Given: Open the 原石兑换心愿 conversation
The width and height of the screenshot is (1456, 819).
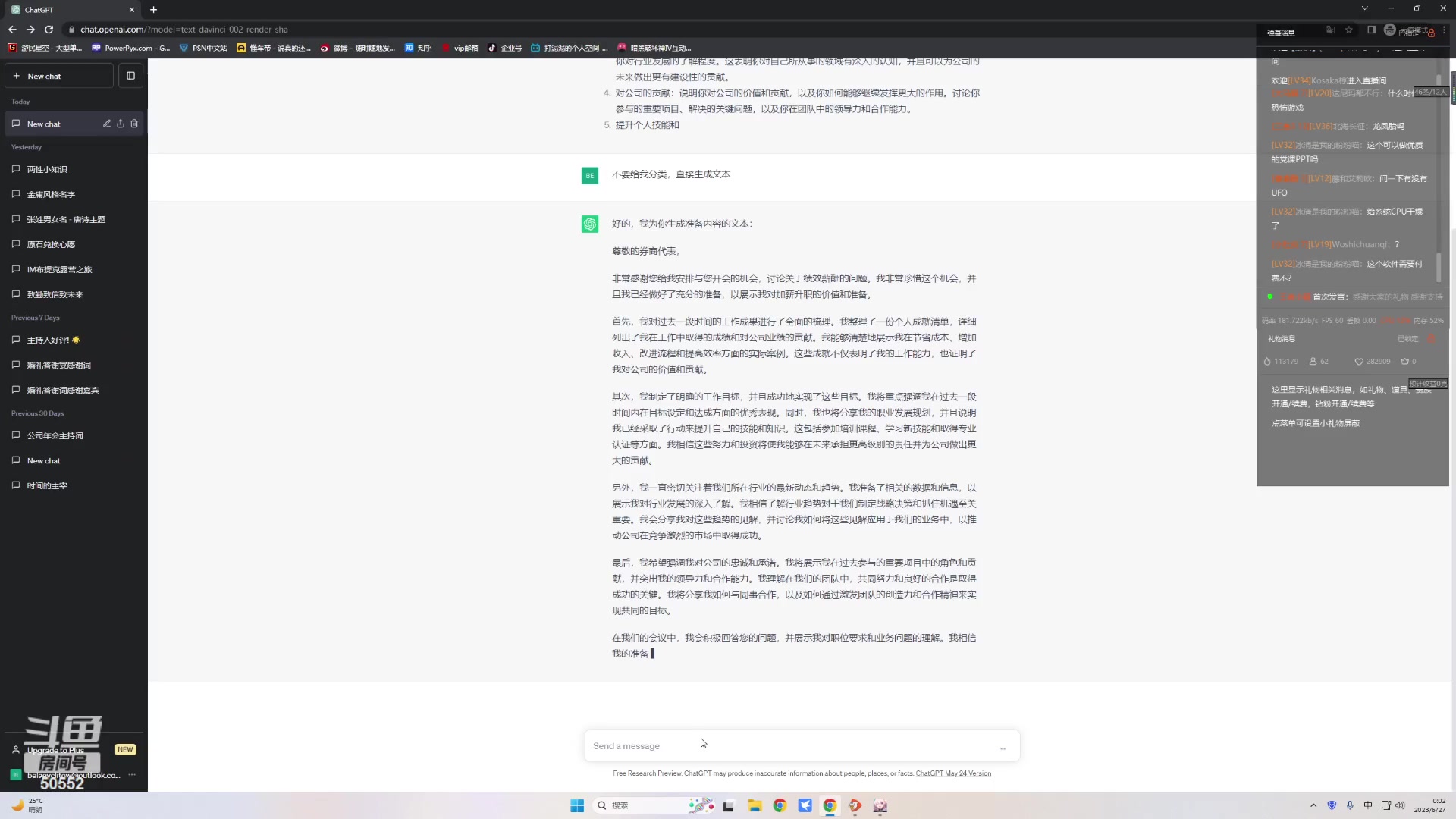Looking at the screenshot, I should 74,244.
